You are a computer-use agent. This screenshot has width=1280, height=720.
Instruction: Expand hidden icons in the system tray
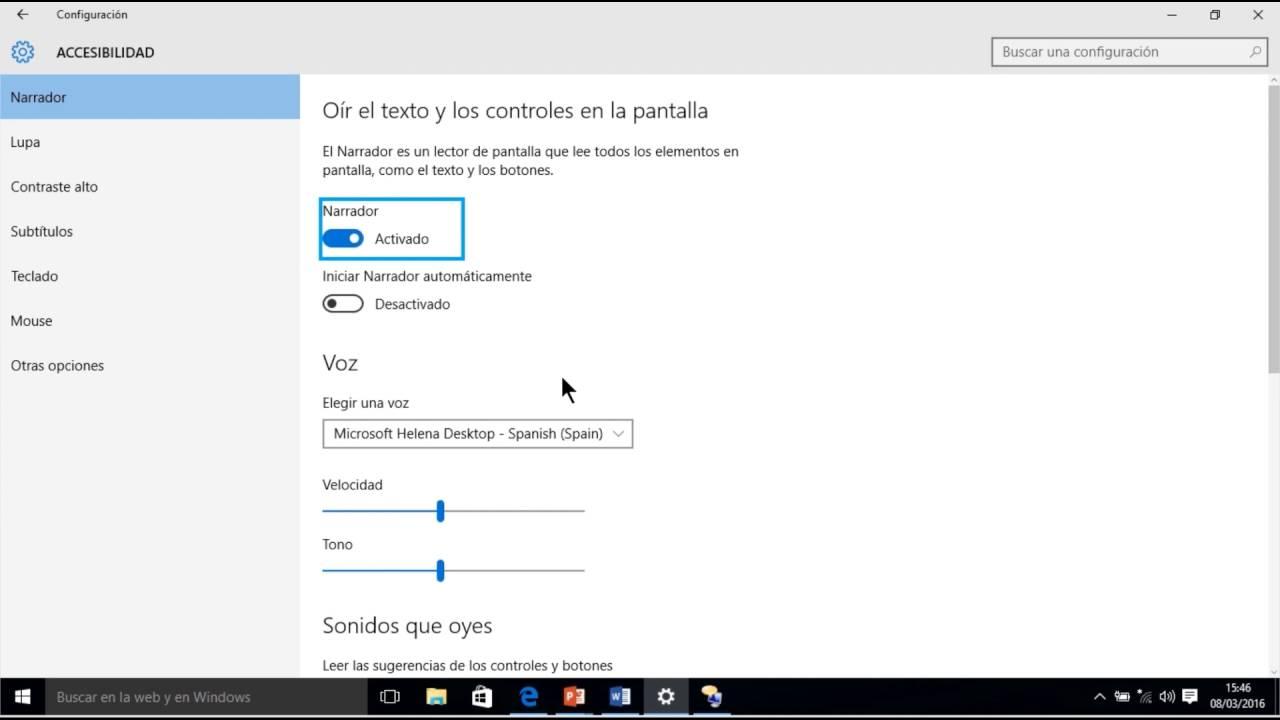[1099, 696]
